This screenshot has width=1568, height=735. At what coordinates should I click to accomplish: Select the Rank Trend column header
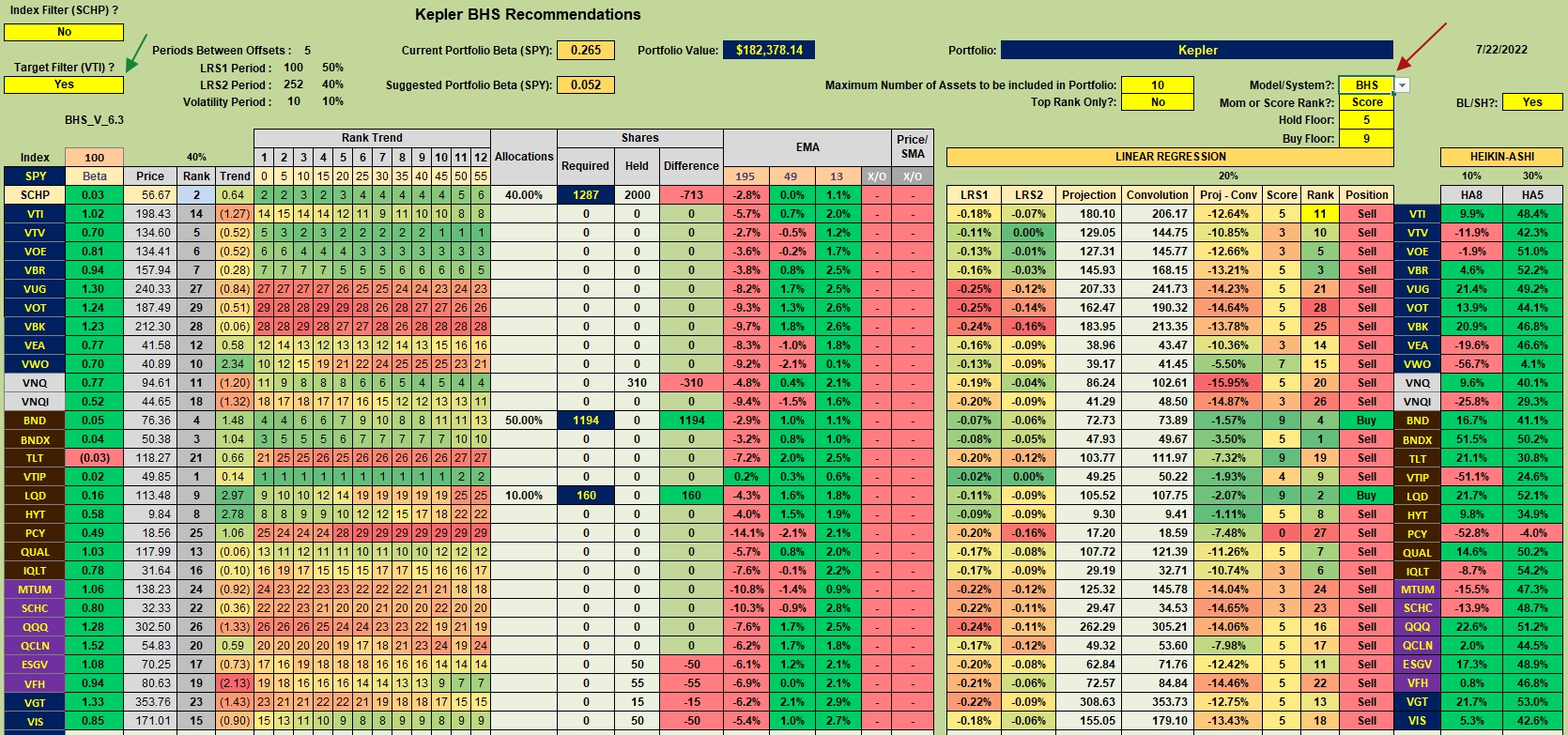click(372, 138)
